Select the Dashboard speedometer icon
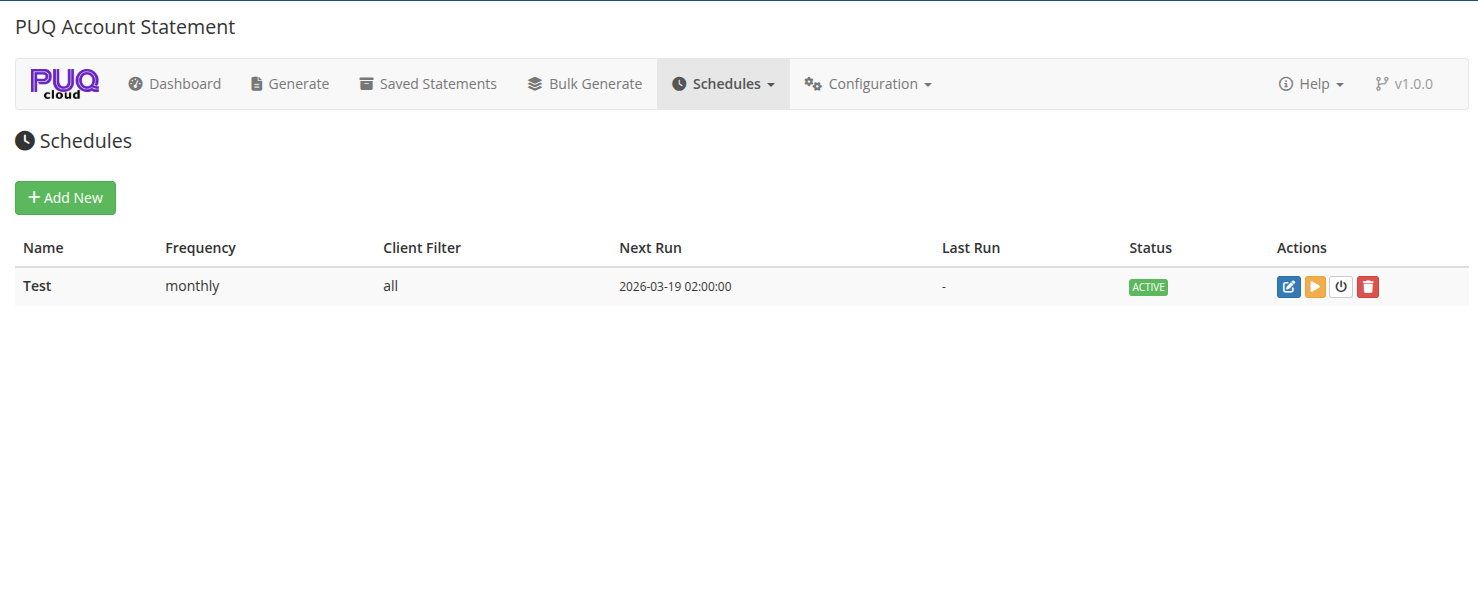Screen dimensions: 1478x596 coord(135,84)
